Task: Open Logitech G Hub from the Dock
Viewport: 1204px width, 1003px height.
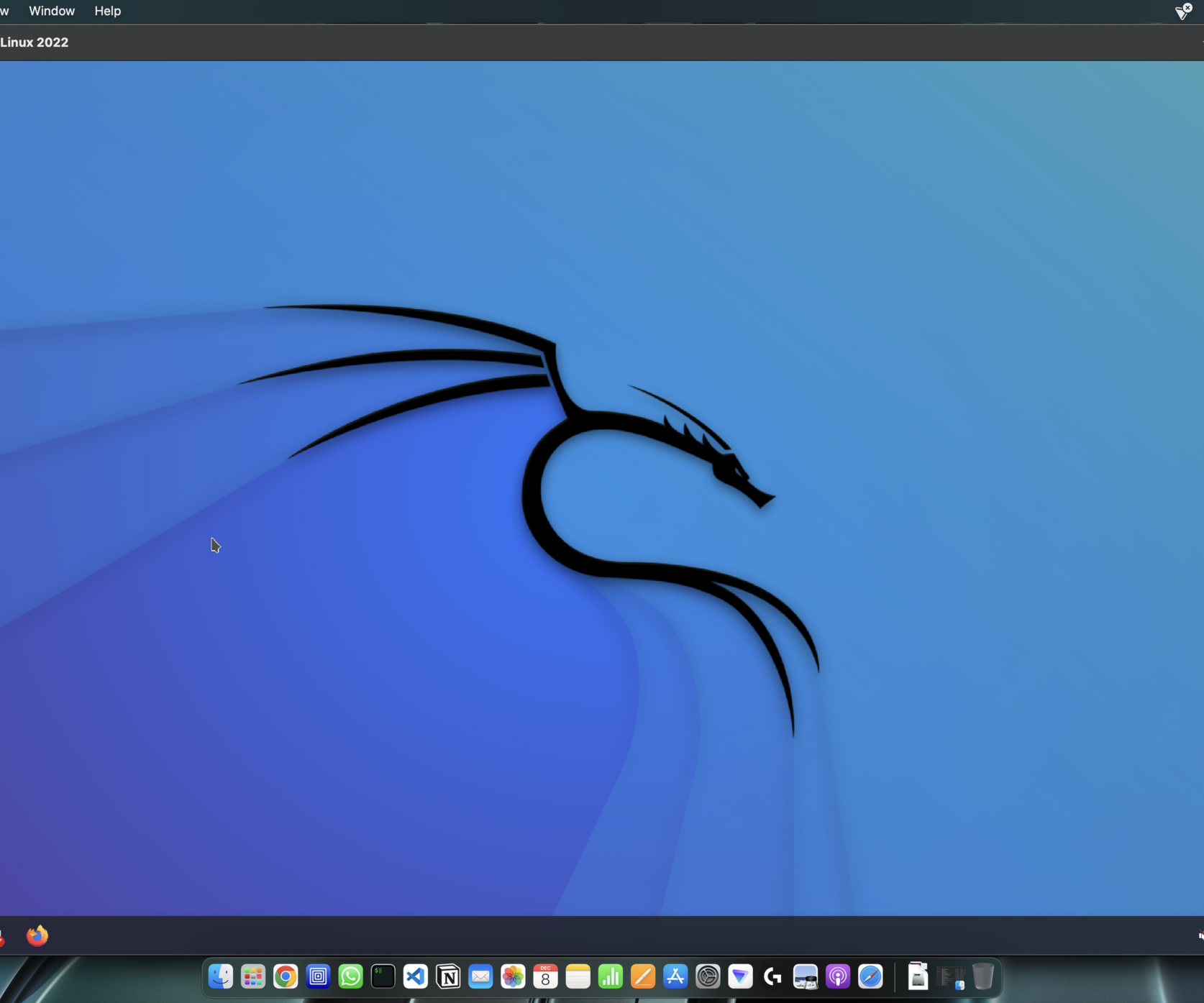Action: pos(772,976)
